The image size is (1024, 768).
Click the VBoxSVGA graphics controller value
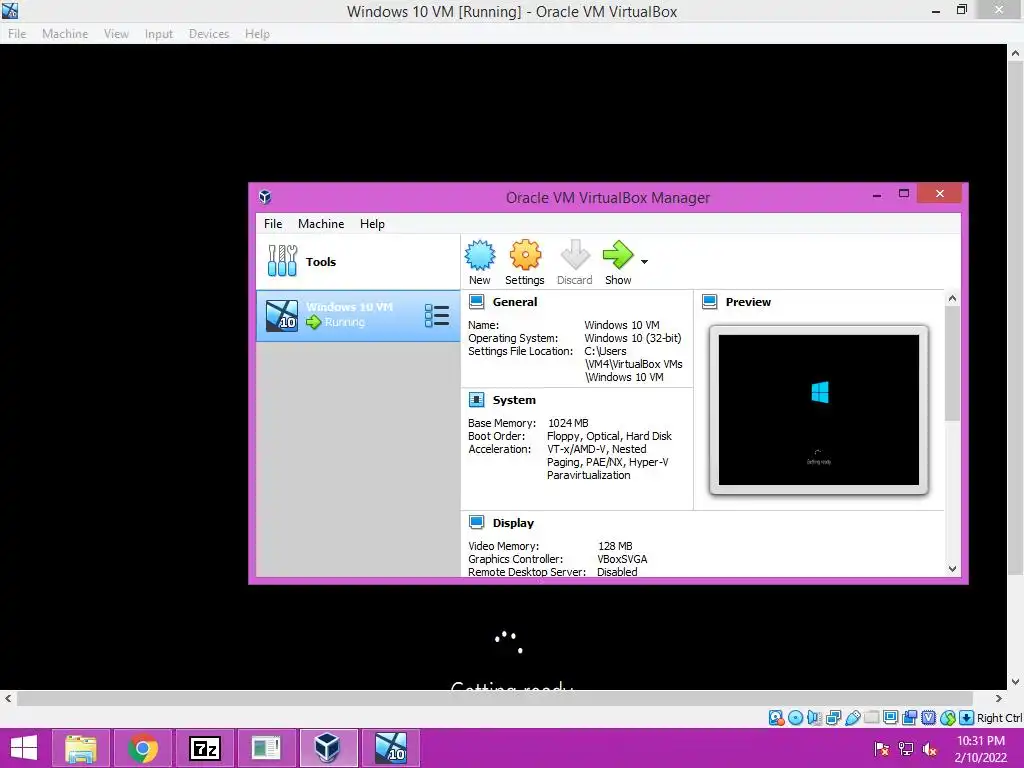(x=622, y=559)
